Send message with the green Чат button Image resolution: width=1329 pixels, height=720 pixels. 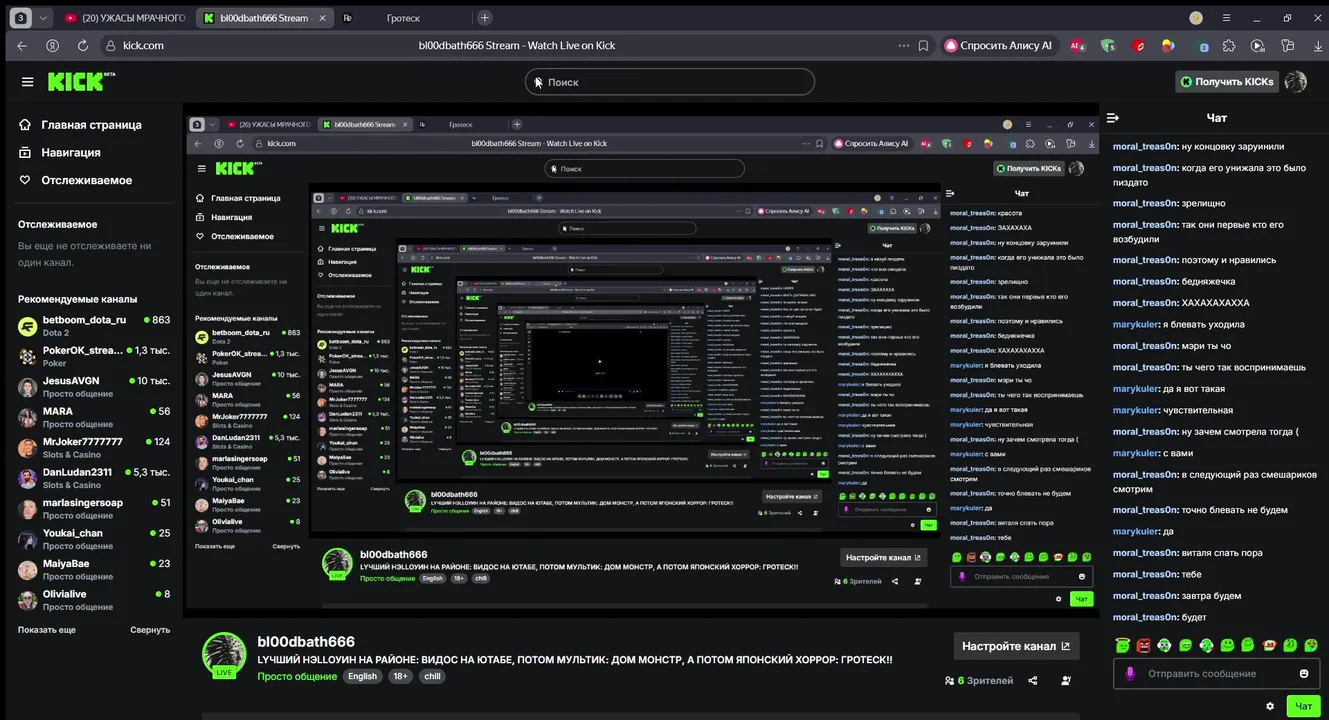coord(1304,706)
